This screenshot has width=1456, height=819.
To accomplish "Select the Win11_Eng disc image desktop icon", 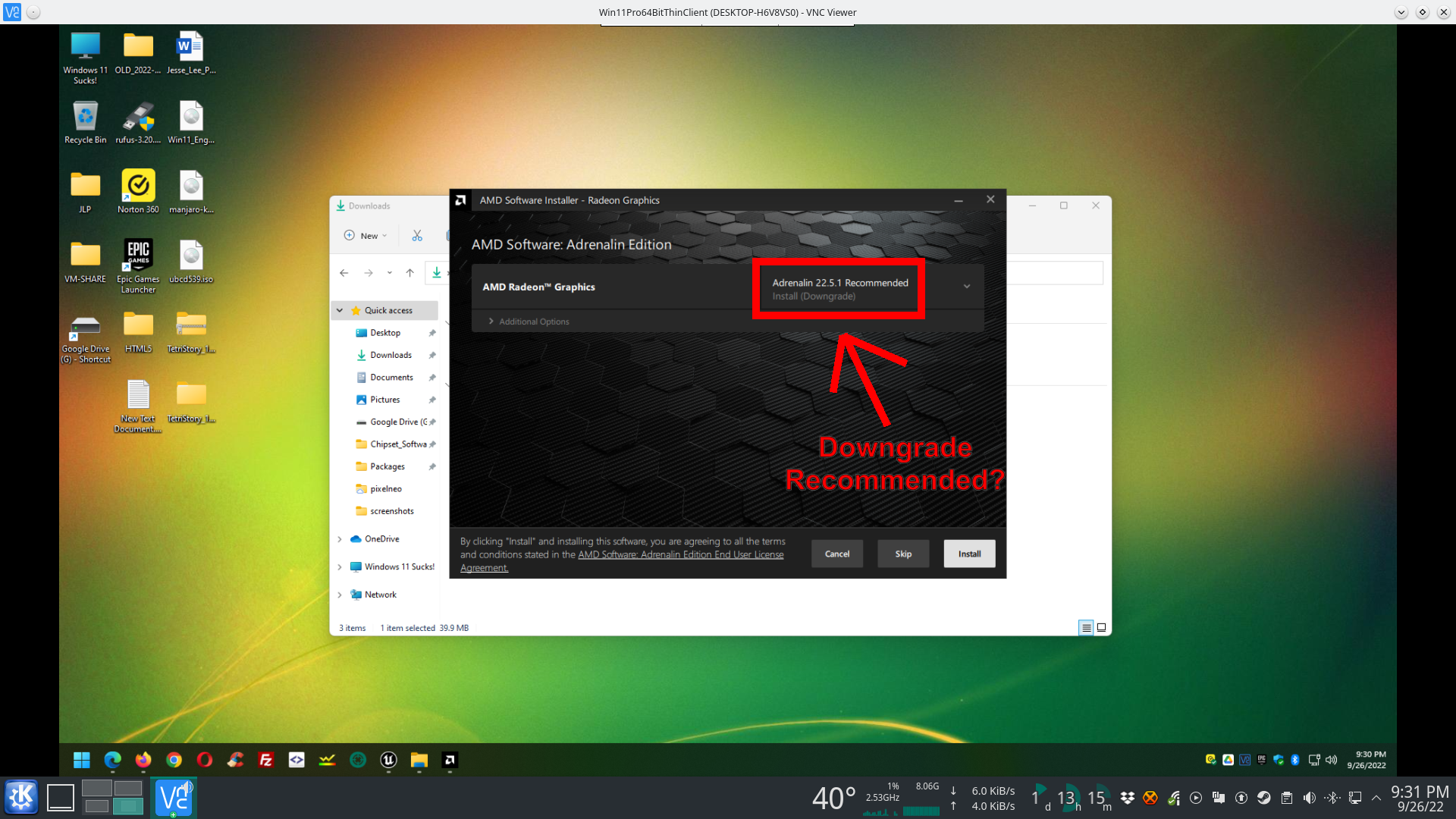I will pyautogui.click(x=191, y=123).
